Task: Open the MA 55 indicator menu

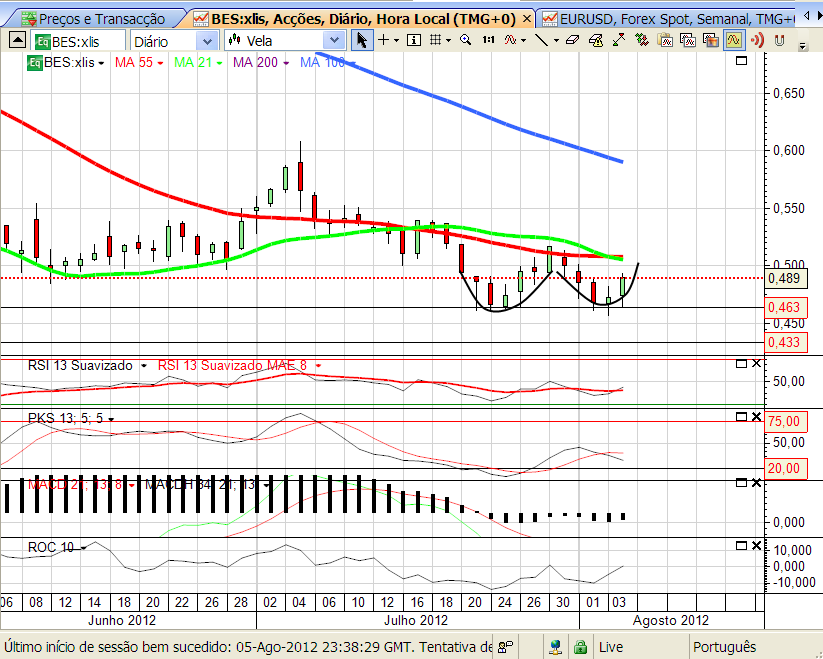Action: click(x=160, y=63)
